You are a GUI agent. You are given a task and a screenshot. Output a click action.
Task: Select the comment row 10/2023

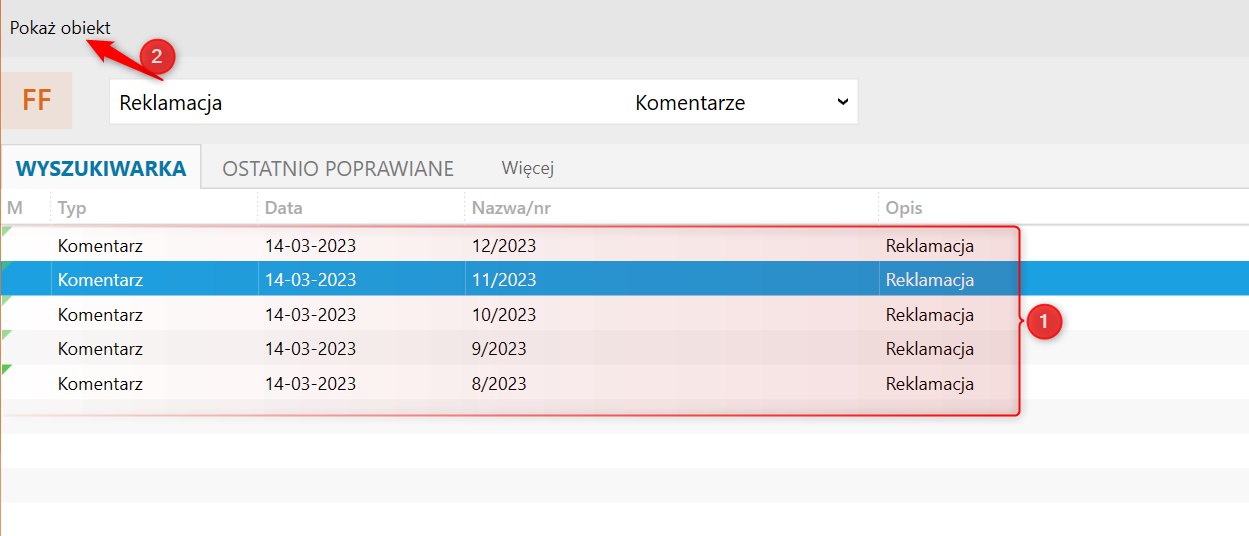[x=504, y=315]
